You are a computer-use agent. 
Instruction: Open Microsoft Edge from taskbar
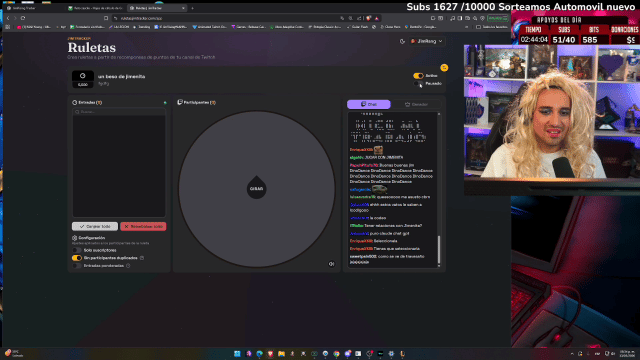pos(259,353)
